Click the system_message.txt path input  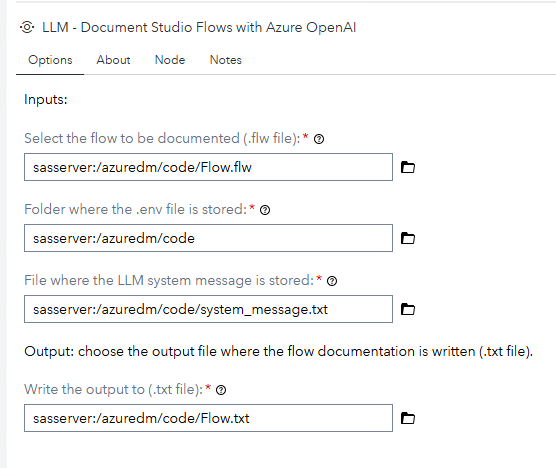click(x=208, y=309)
